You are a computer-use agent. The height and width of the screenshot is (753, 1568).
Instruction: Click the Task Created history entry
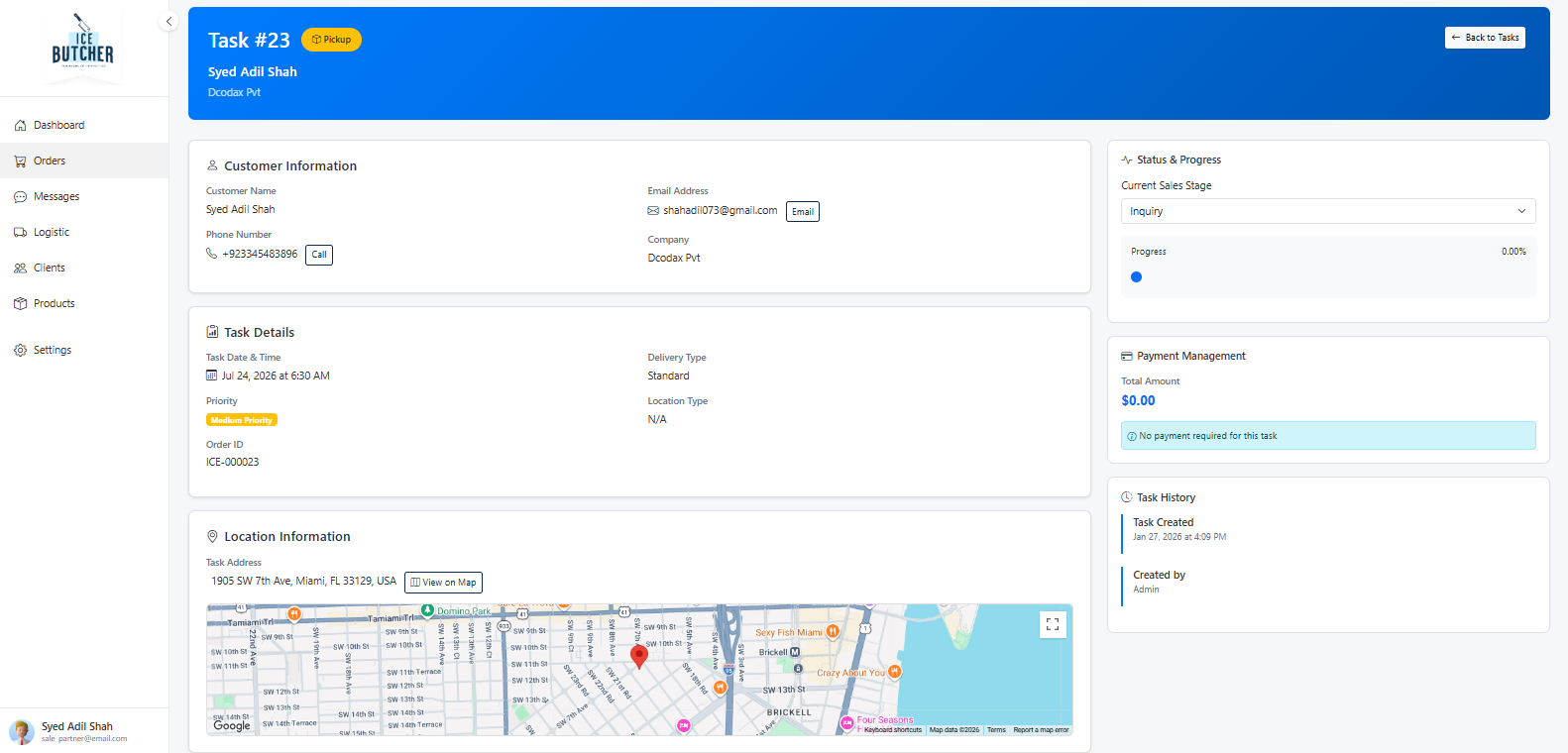pos(1179,529)
